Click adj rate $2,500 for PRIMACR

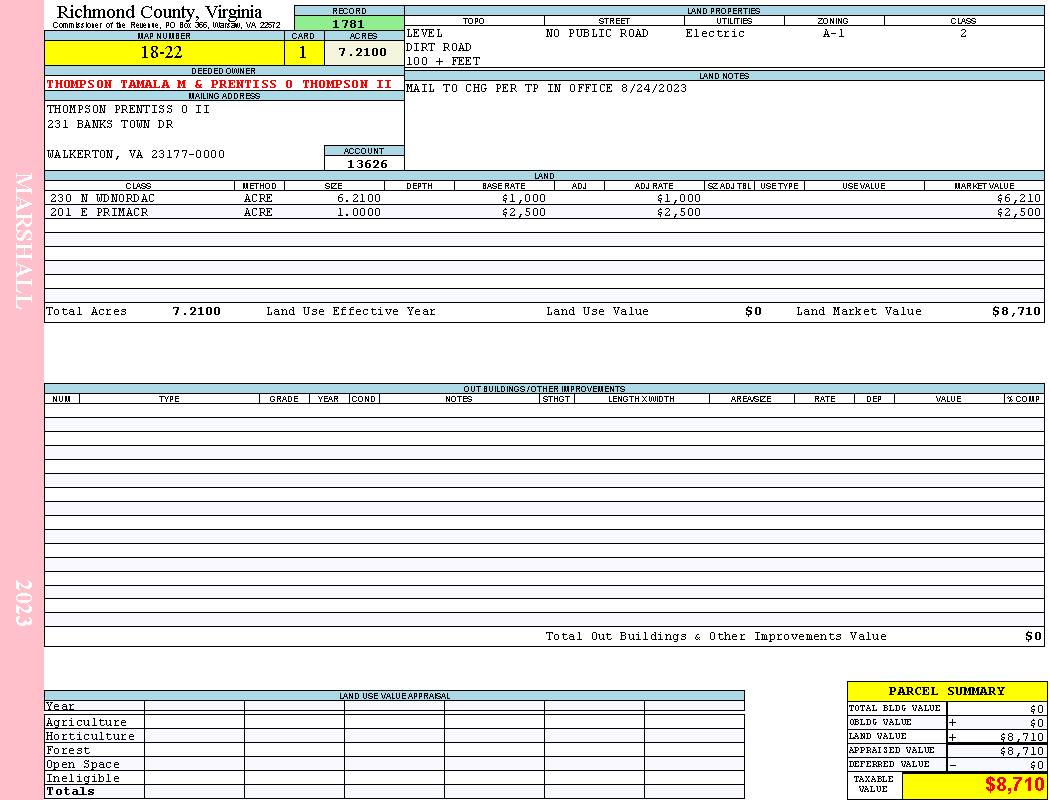coord(678,212)
